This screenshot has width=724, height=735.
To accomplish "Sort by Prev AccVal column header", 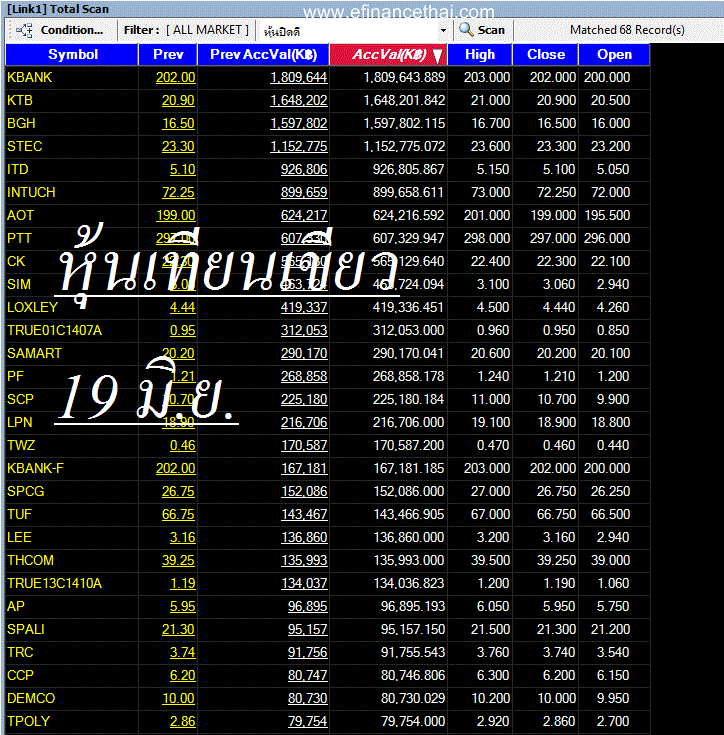I will point(263,54).
